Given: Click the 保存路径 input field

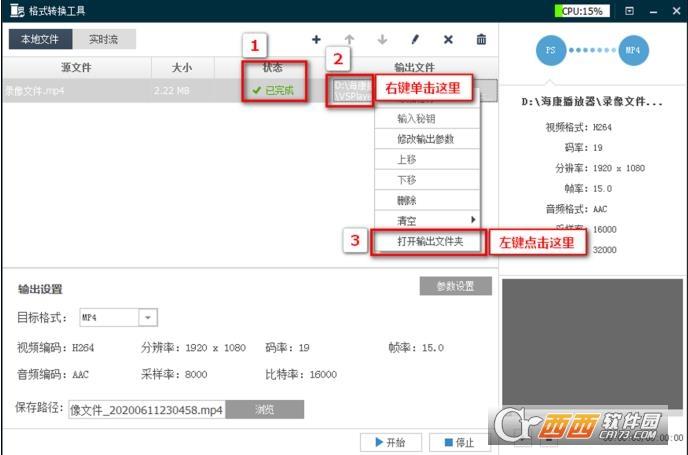Looking at the screenshot, I should coord(147,410).
